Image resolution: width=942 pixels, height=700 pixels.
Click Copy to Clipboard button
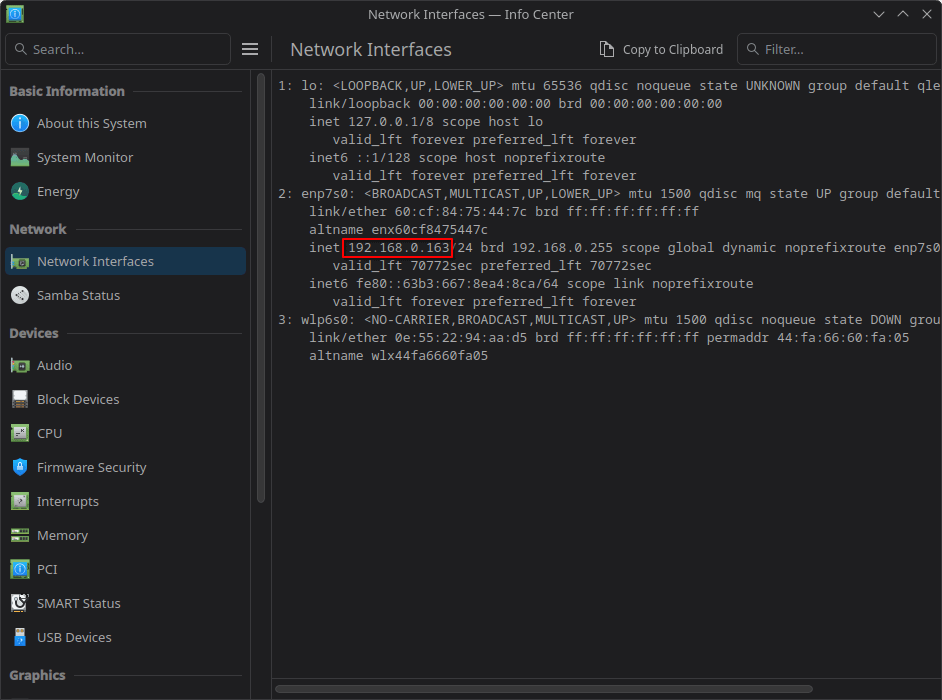(x=661, y=49)
